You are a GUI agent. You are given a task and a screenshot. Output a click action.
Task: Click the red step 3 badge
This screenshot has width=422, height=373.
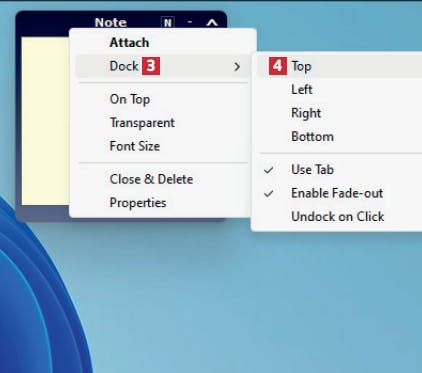tap(151, 66)
